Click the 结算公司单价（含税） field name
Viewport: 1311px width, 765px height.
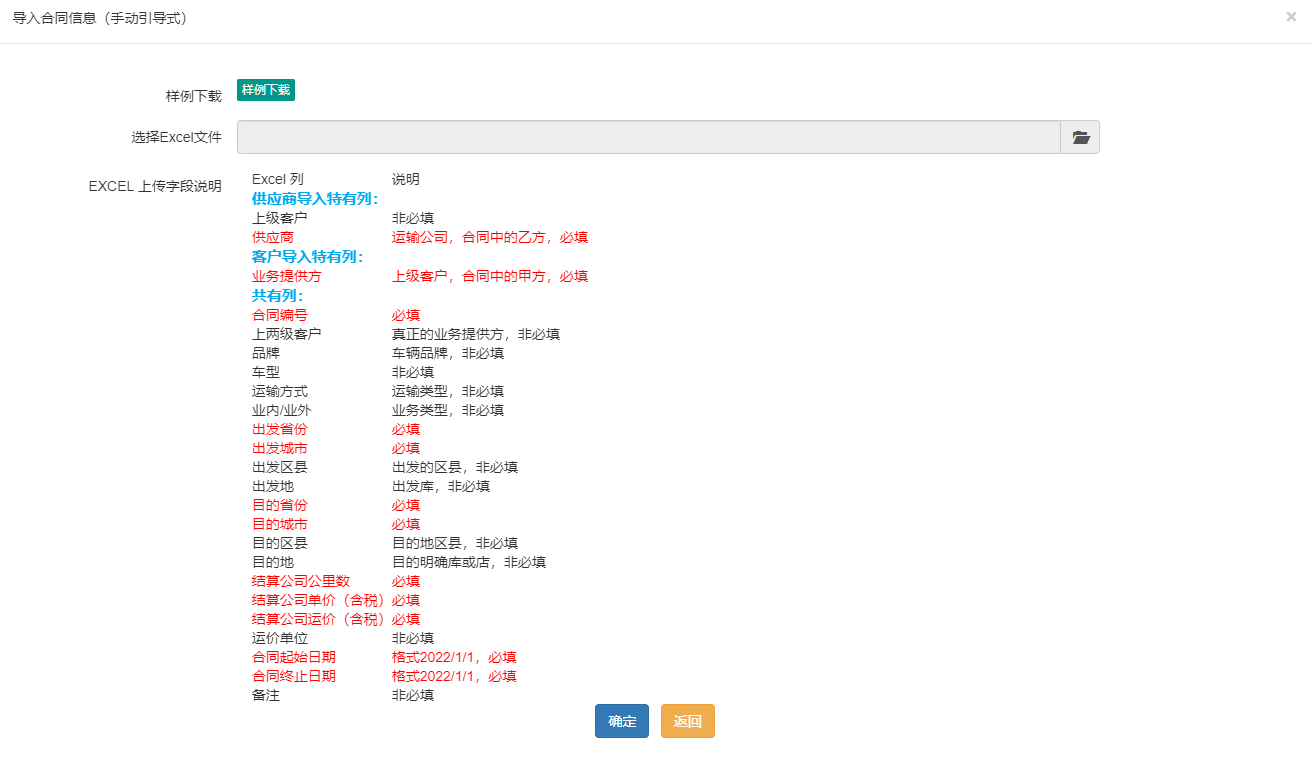point(320,600)
